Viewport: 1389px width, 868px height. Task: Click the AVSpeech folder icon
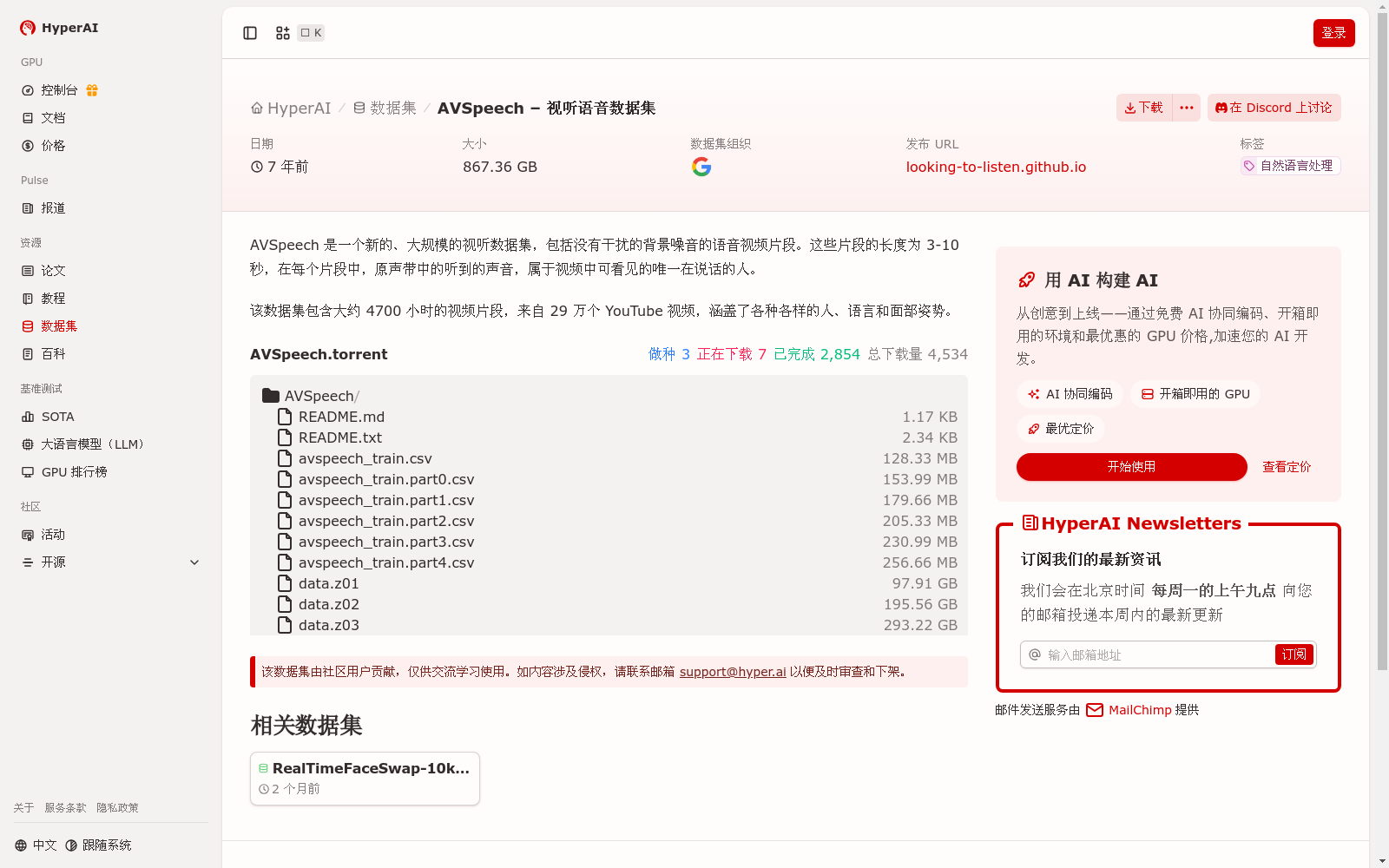pyautogui.click(x=271, y=396)
